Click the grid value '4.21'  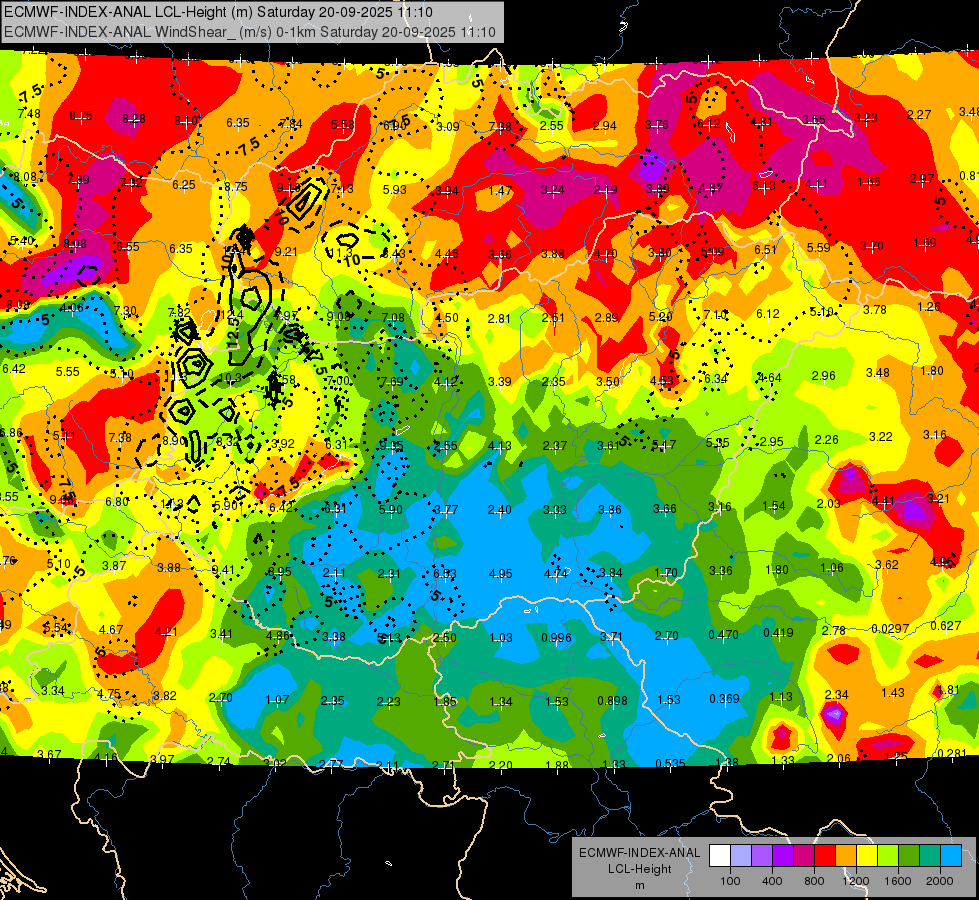[166, 631]
